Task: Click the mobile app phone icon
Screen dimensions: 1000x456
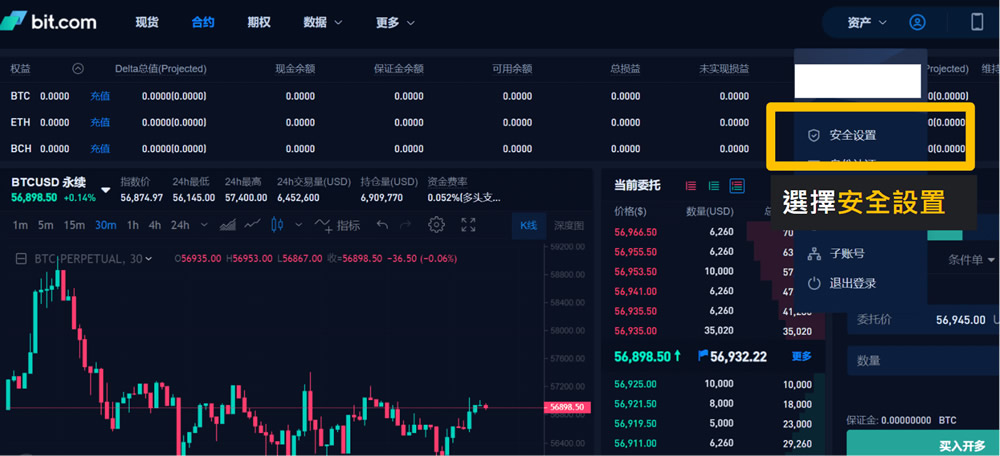Action: pyautogui.click(x=977, y=22)
